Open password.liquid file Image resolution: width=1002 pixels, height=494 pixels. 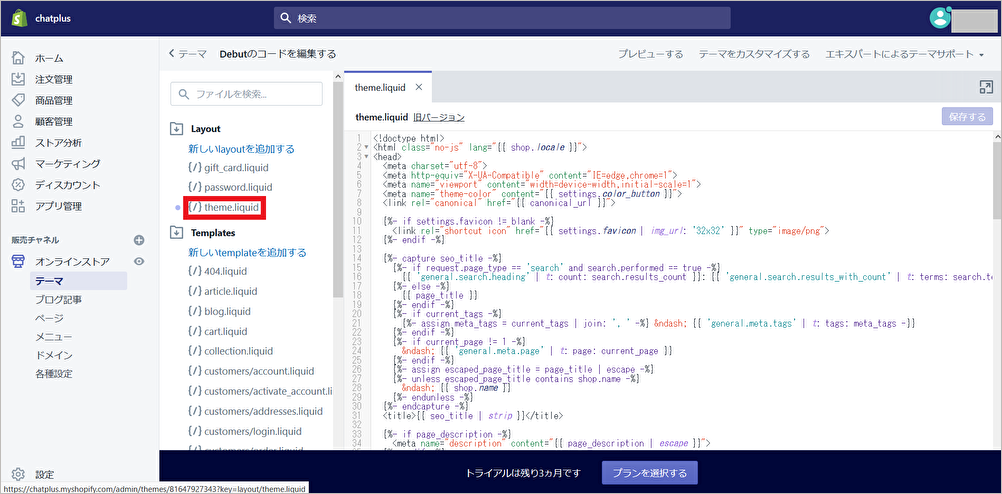(x=230, y=188)
